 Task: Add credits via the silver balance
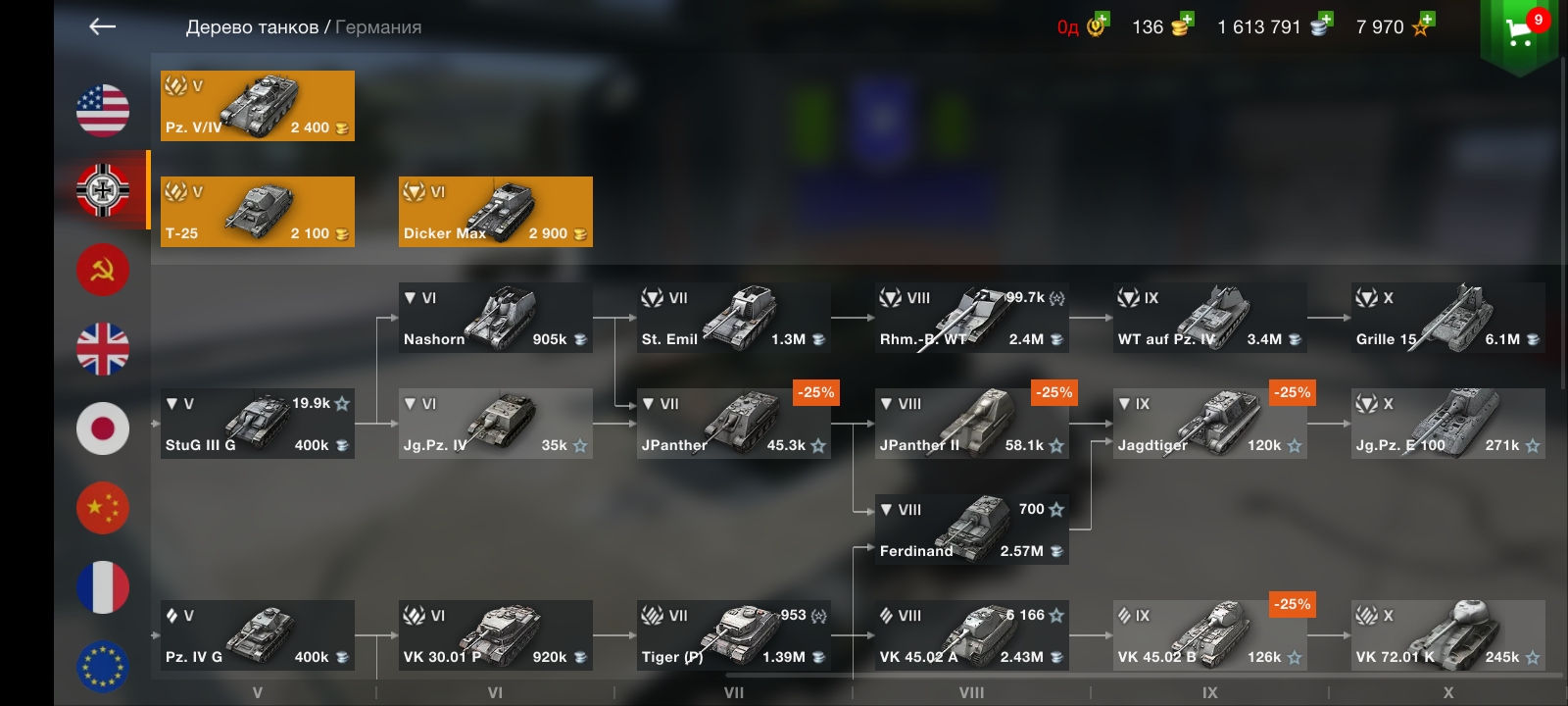click(1275, 26)
